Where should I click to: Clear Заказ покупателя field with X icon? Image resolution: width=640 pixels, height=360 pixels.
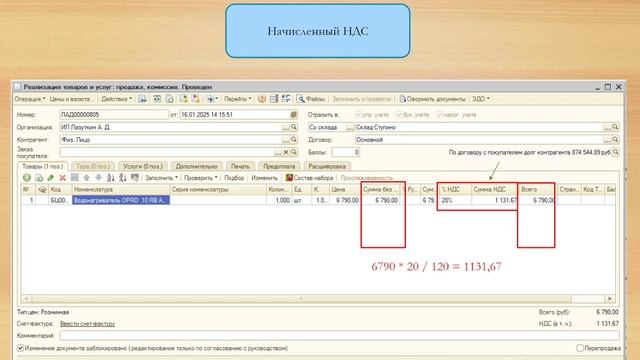286,152
